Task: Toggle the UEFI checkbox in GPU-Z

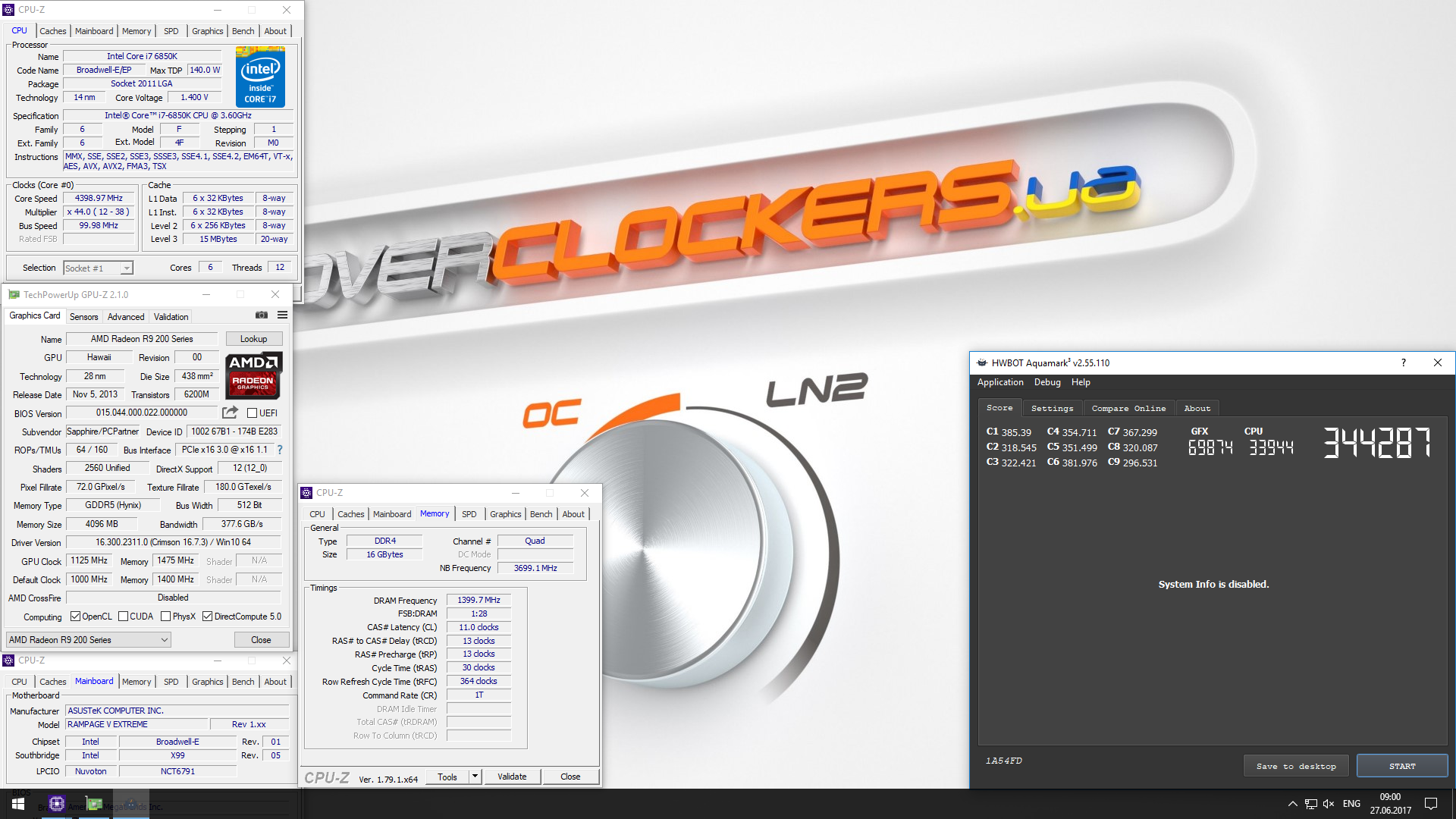Action: pyautogui.click(x=253, y=413)
